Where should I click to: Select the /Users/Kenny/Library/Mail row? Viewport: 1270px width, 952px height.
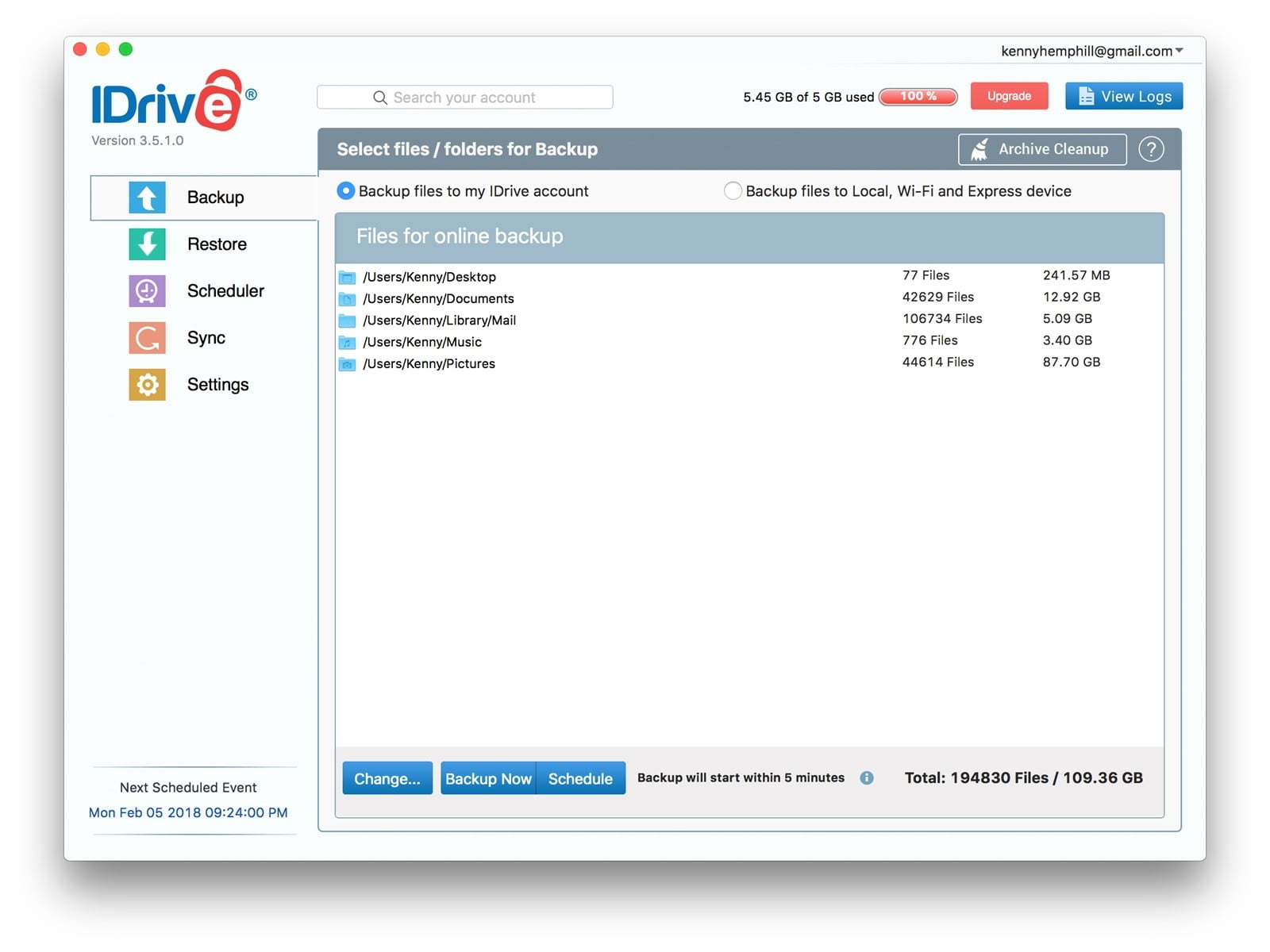(749, 320)
